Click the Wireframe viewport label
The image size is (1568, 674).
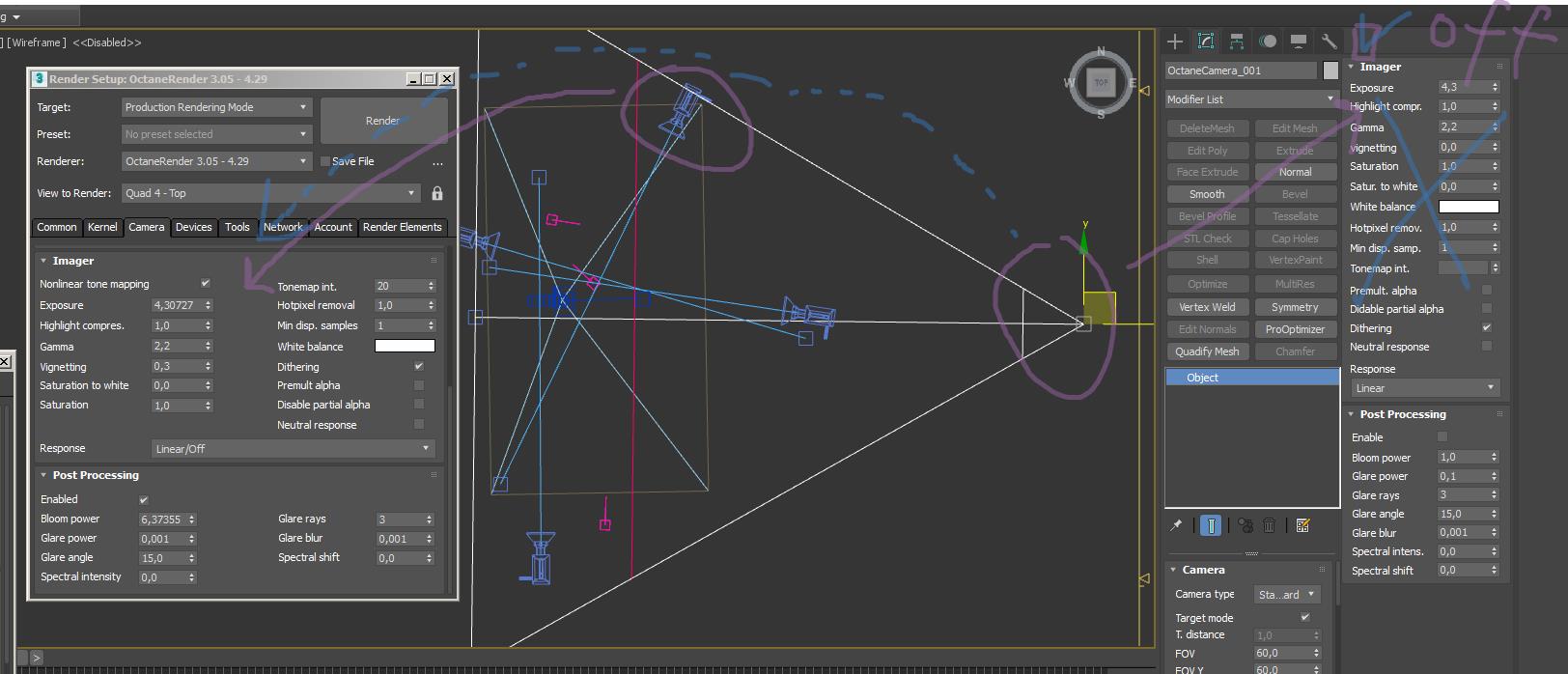point(39,42)
